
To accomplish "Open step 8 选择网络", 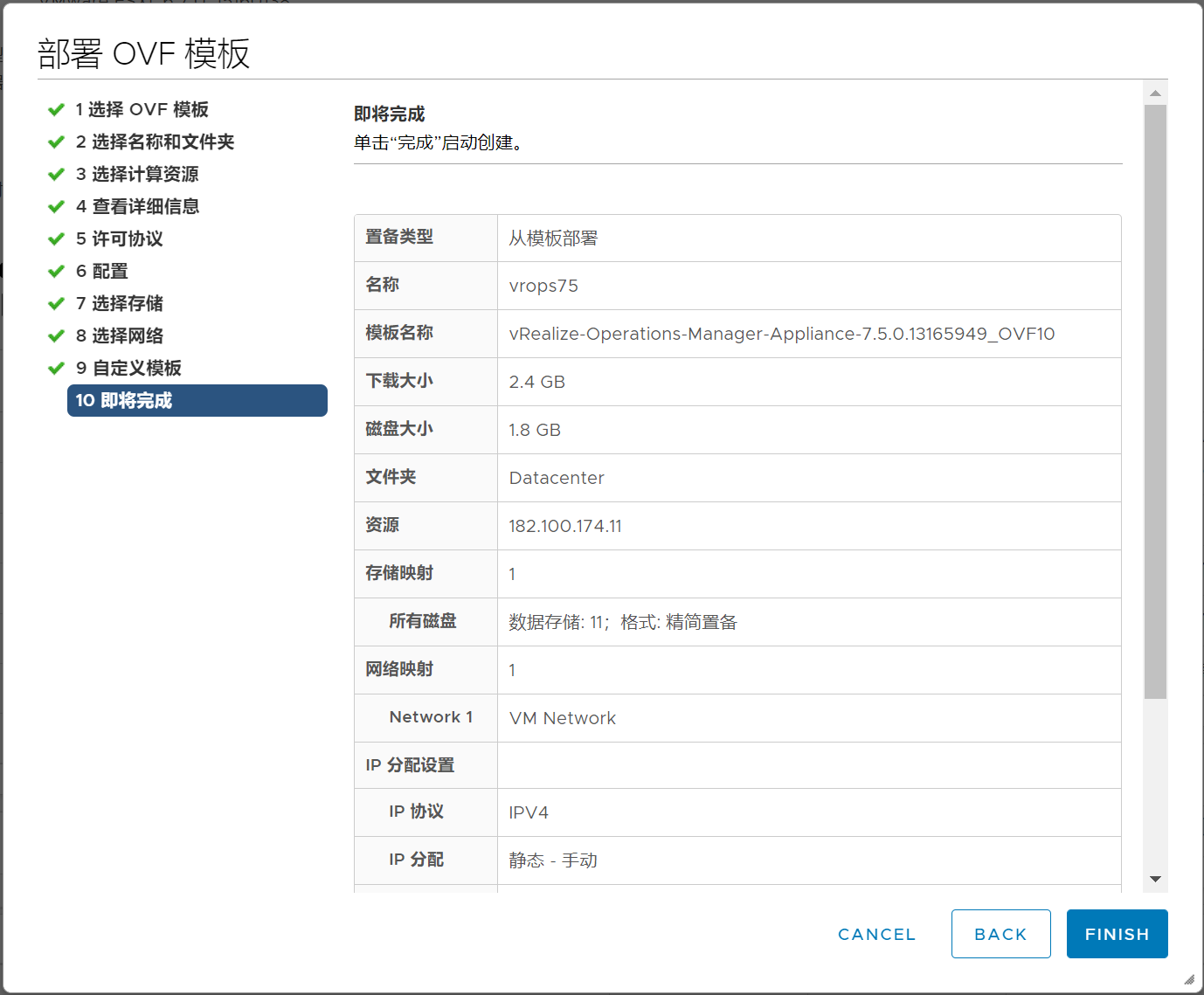I will [x=119, y=335].
